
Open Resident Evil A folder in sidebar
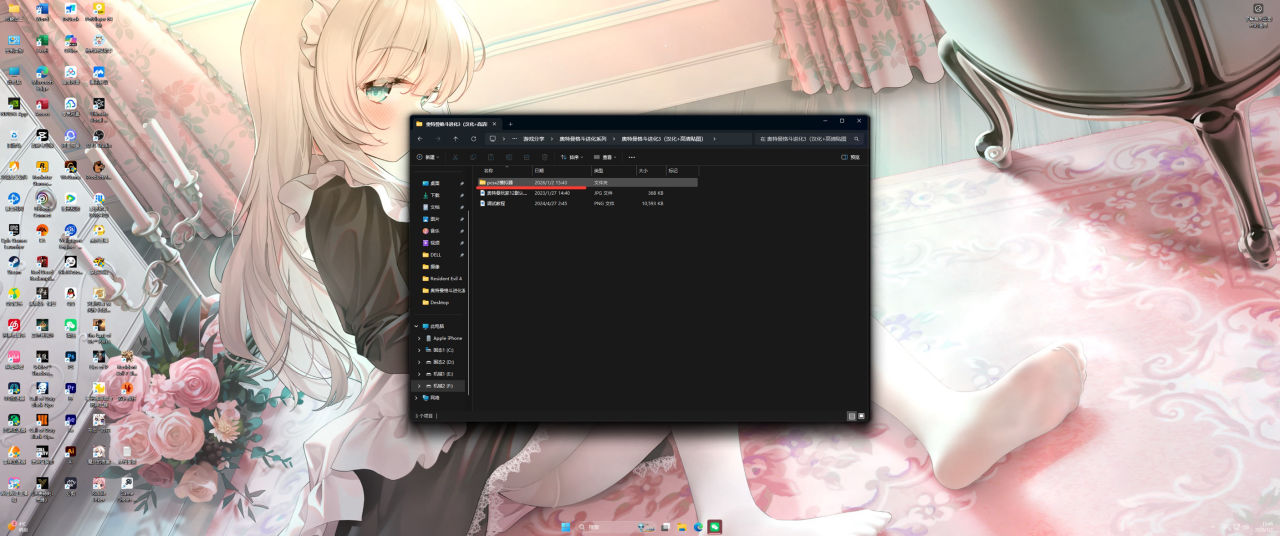pyautogui.click(x=440, y=279)
